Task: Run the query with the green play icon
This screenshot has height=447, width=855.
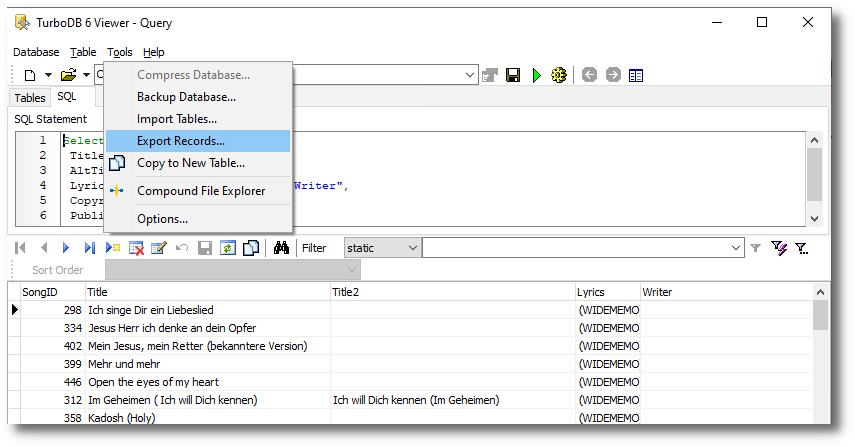Action: (x=537, y=75)
